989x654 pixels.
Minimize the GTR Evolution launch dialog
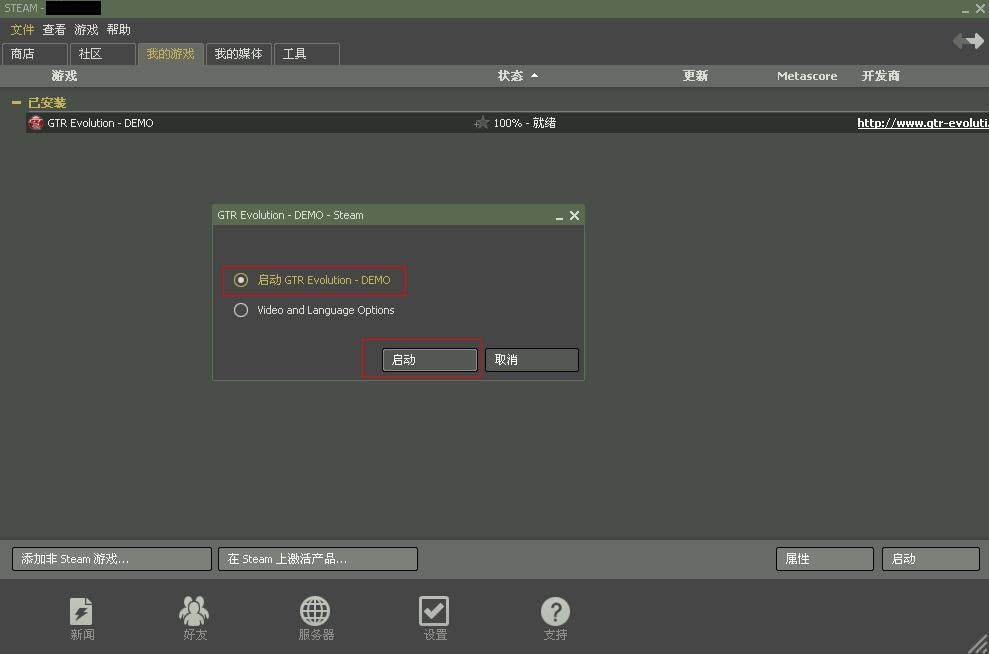tap(559, 216)
